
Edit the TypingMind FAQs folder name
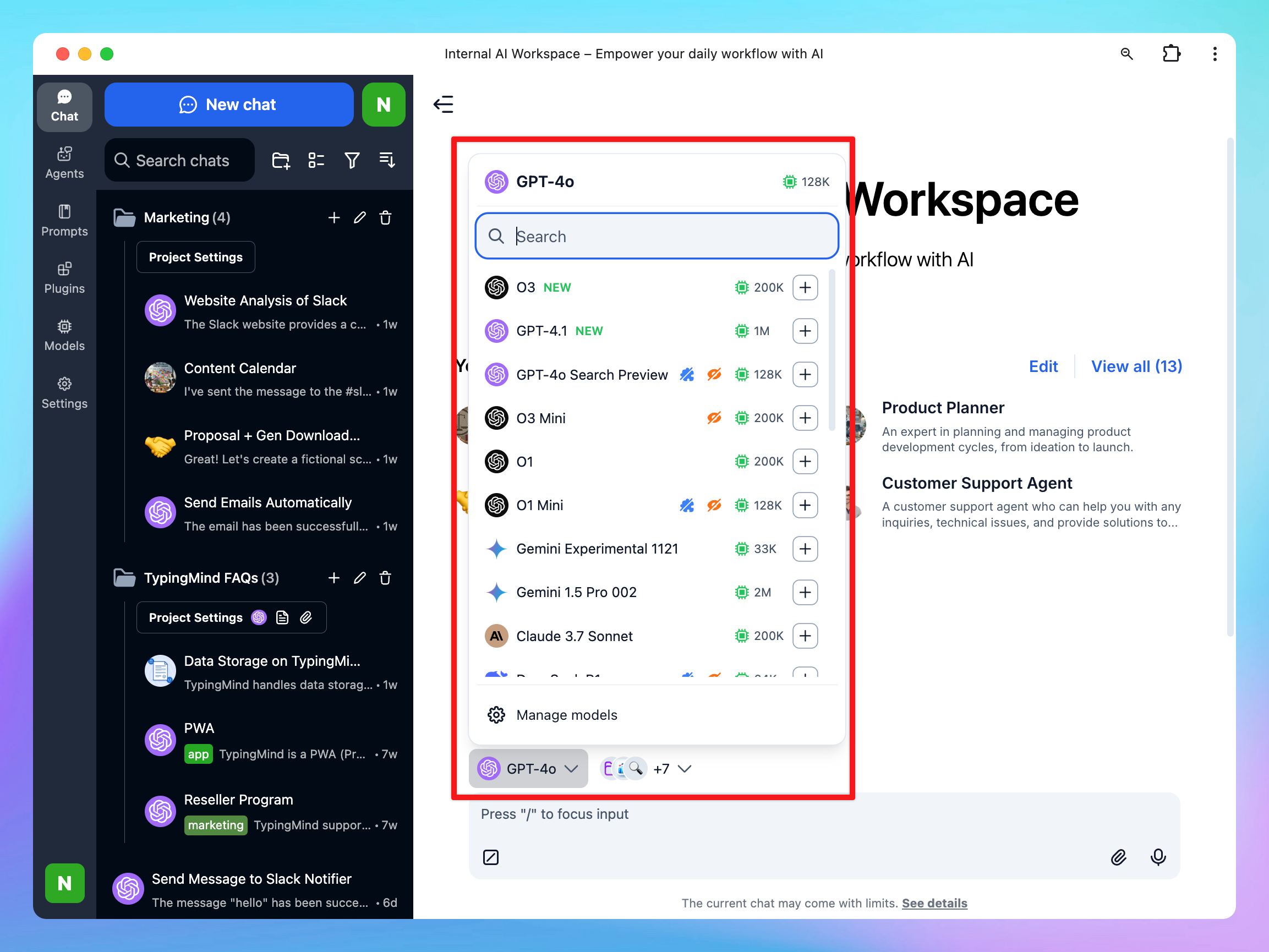tap(360, 578)
